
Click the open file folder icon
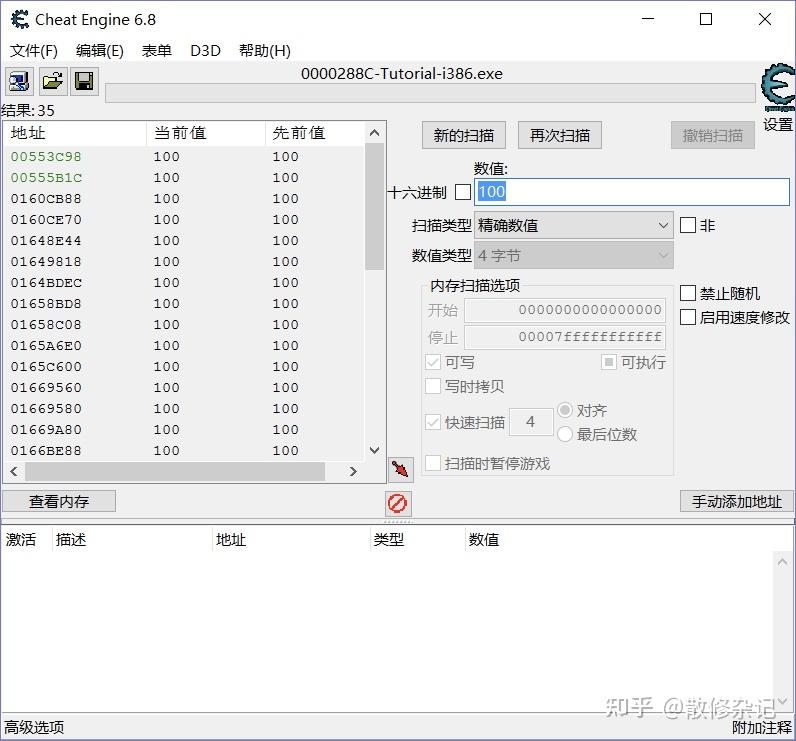tap(53, 81)
